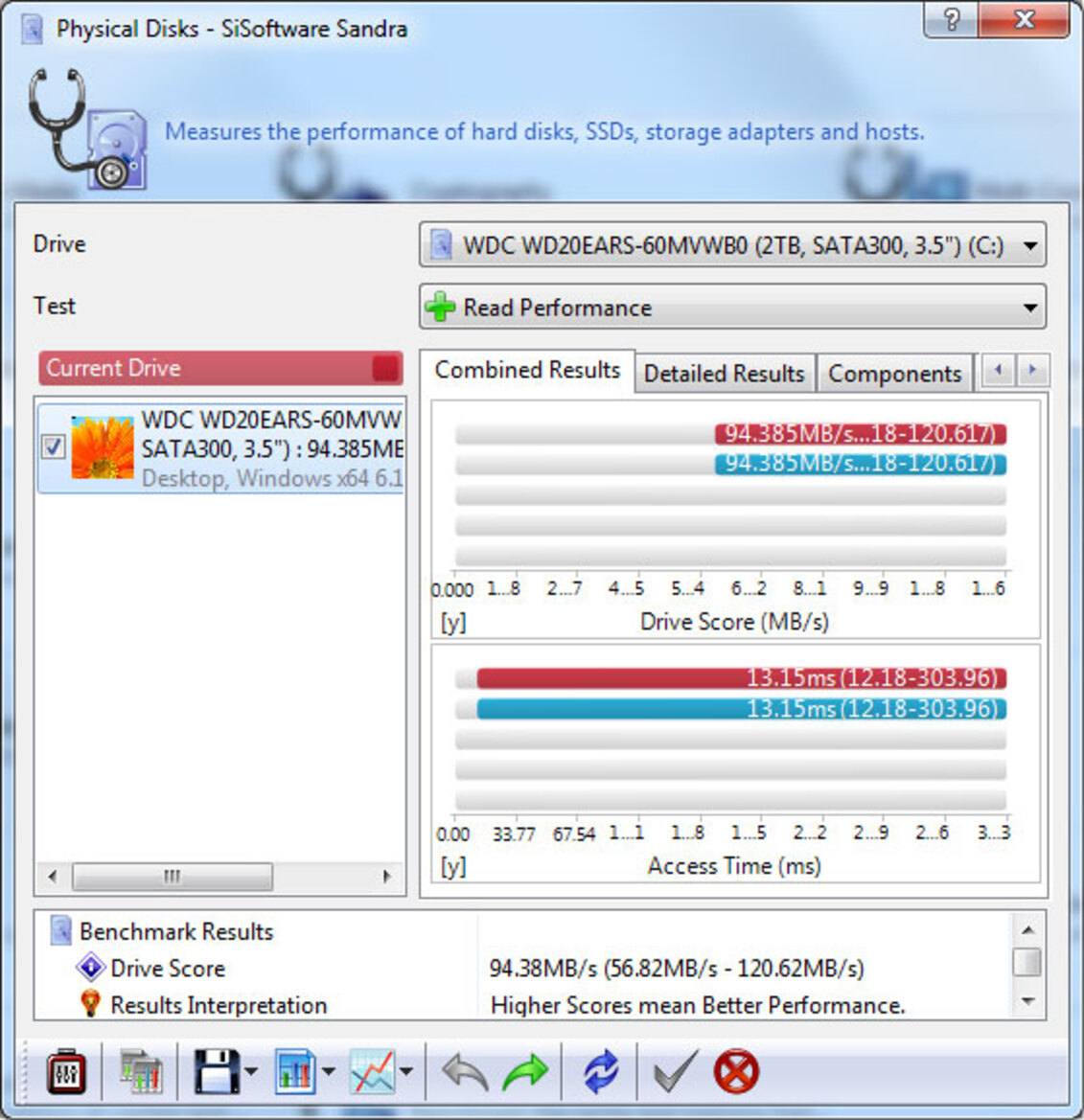The height and width of the screenshot is (1120, 1084).
Task: Open the line graph icon's dropdown arrow
Action: [405, 1071]
